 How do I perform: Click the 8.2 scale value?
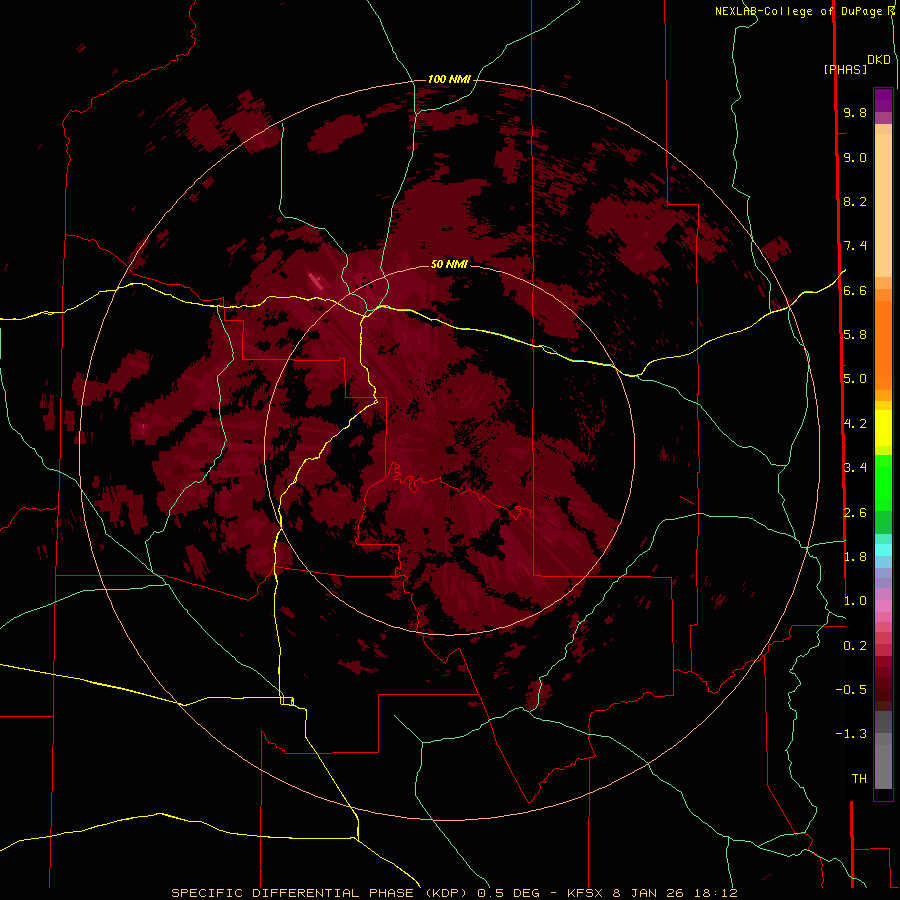pyautogui.click(x=855, y=201)
